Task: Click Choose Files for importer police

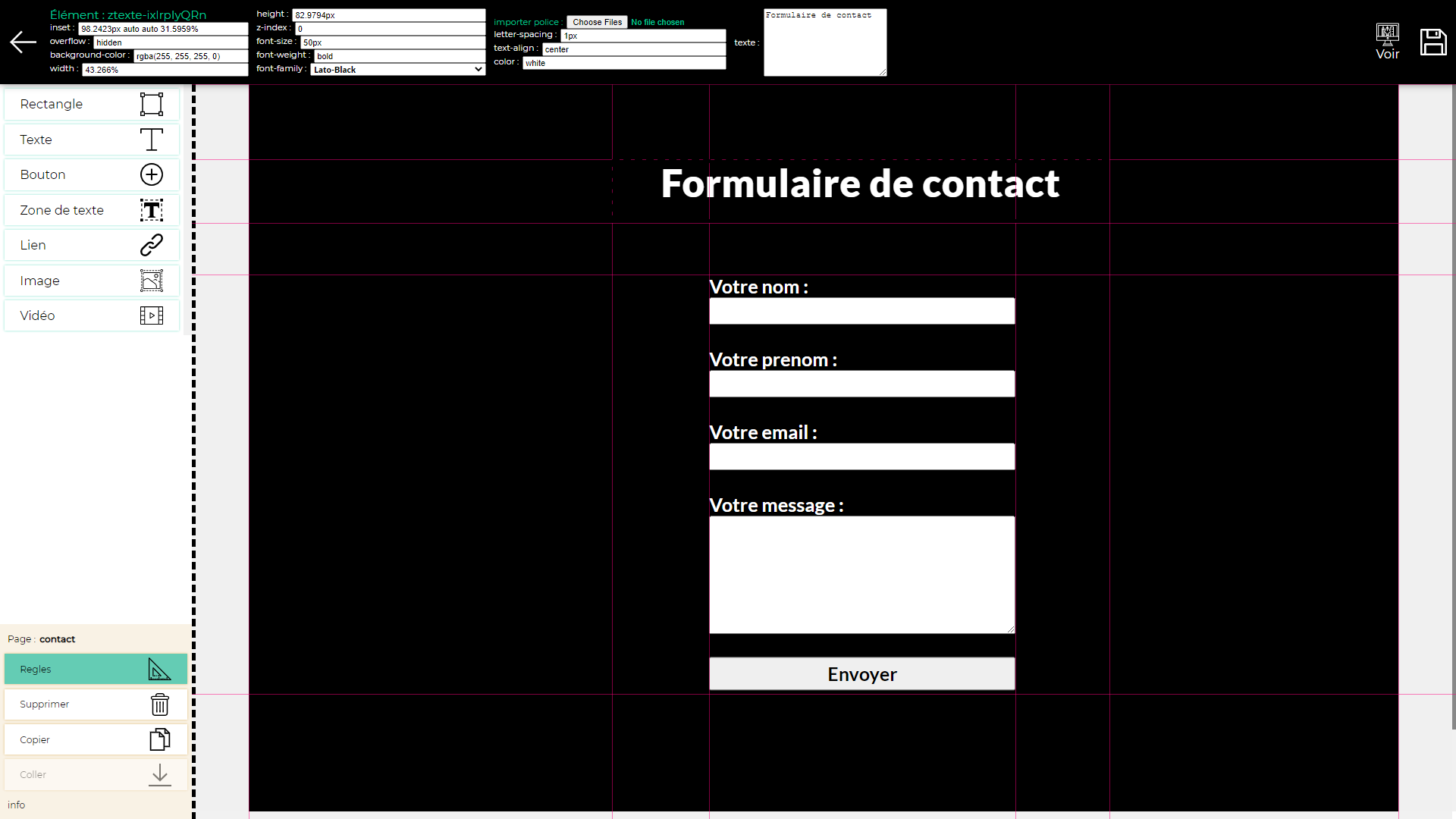Action: point(597,22)
